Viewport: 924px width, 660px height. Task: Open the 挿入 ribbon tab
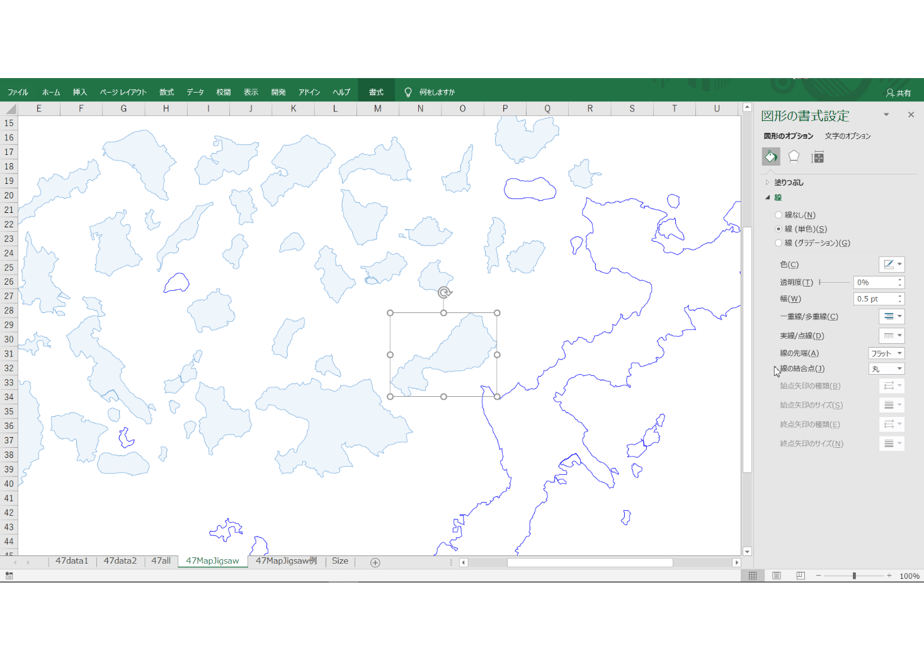tap(80, 93)
